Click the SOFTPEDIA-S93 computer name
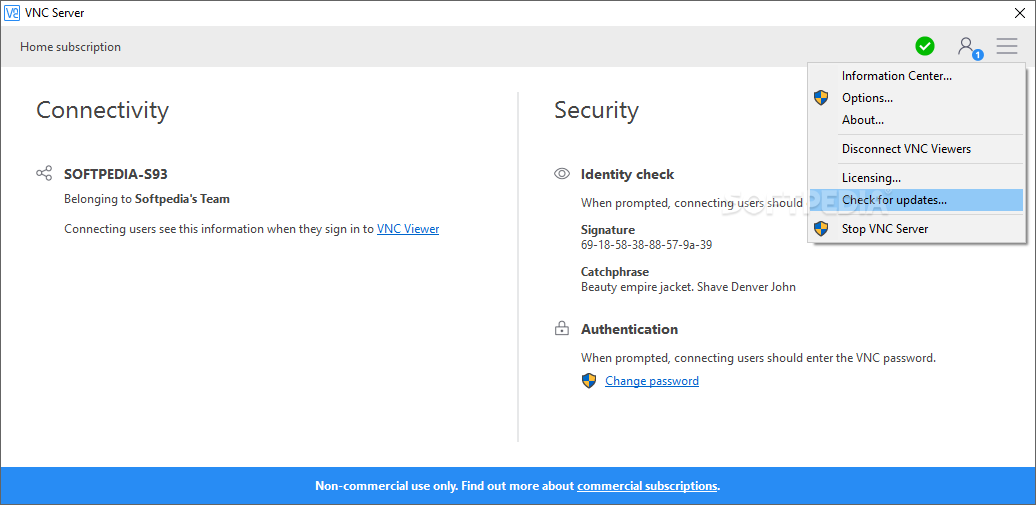The width and height of the screenshot is (1036, 505). [116, 175]
